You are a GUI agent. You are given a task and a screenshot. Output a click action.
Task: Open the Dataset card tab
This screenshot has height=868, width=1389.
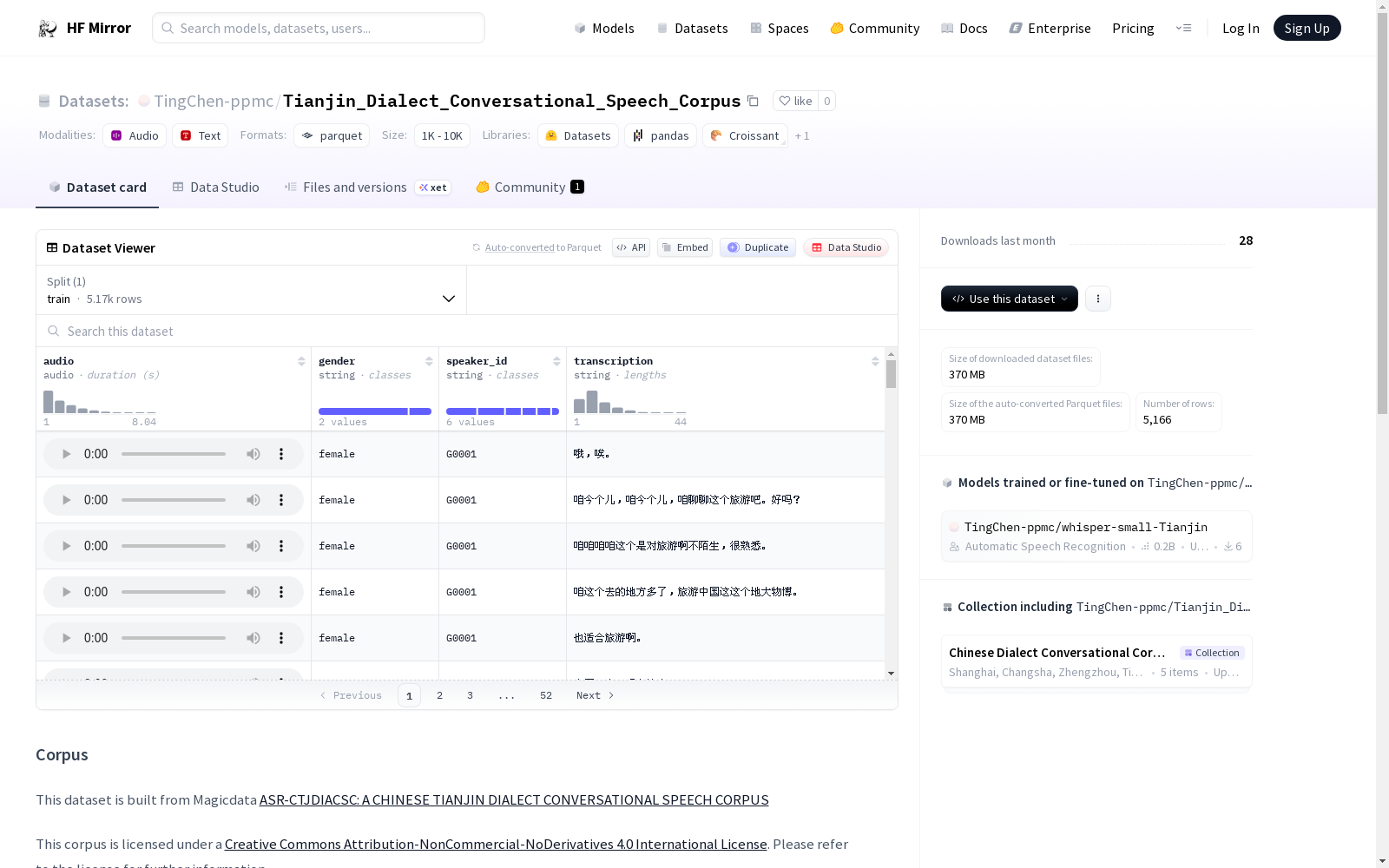point(97,187)
